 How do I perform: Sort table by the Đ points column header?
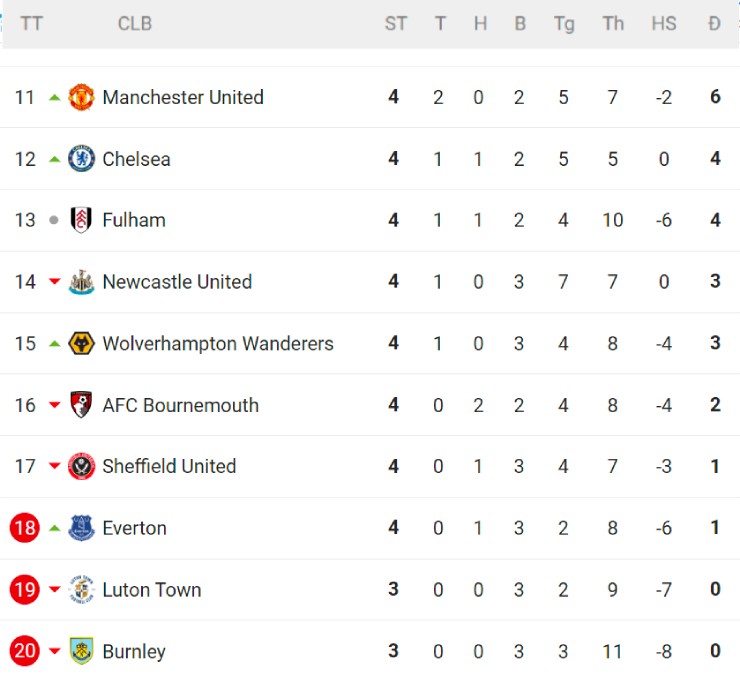click(x=714, y=23)
